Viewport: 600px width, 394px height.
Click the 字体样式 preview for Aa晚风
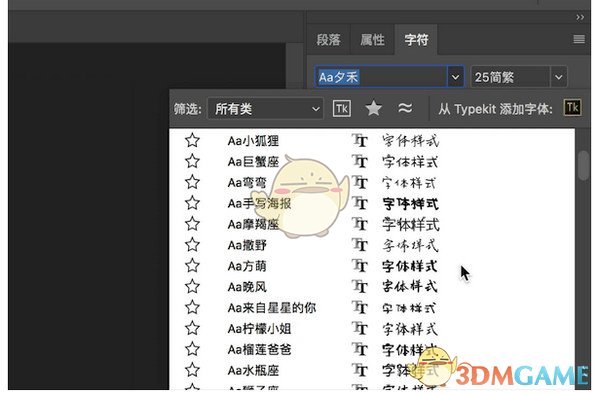[x=410, y=287]
